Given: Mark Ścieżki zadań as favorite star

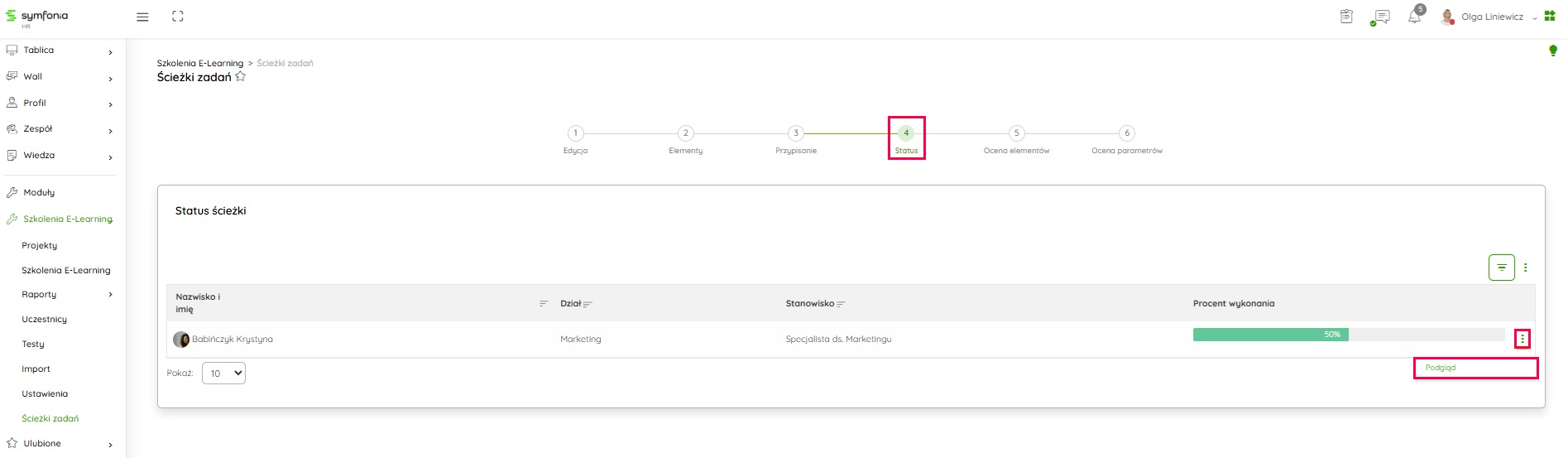Looking at the screenshot, I should pyautogui.click(x=241, y=77).
